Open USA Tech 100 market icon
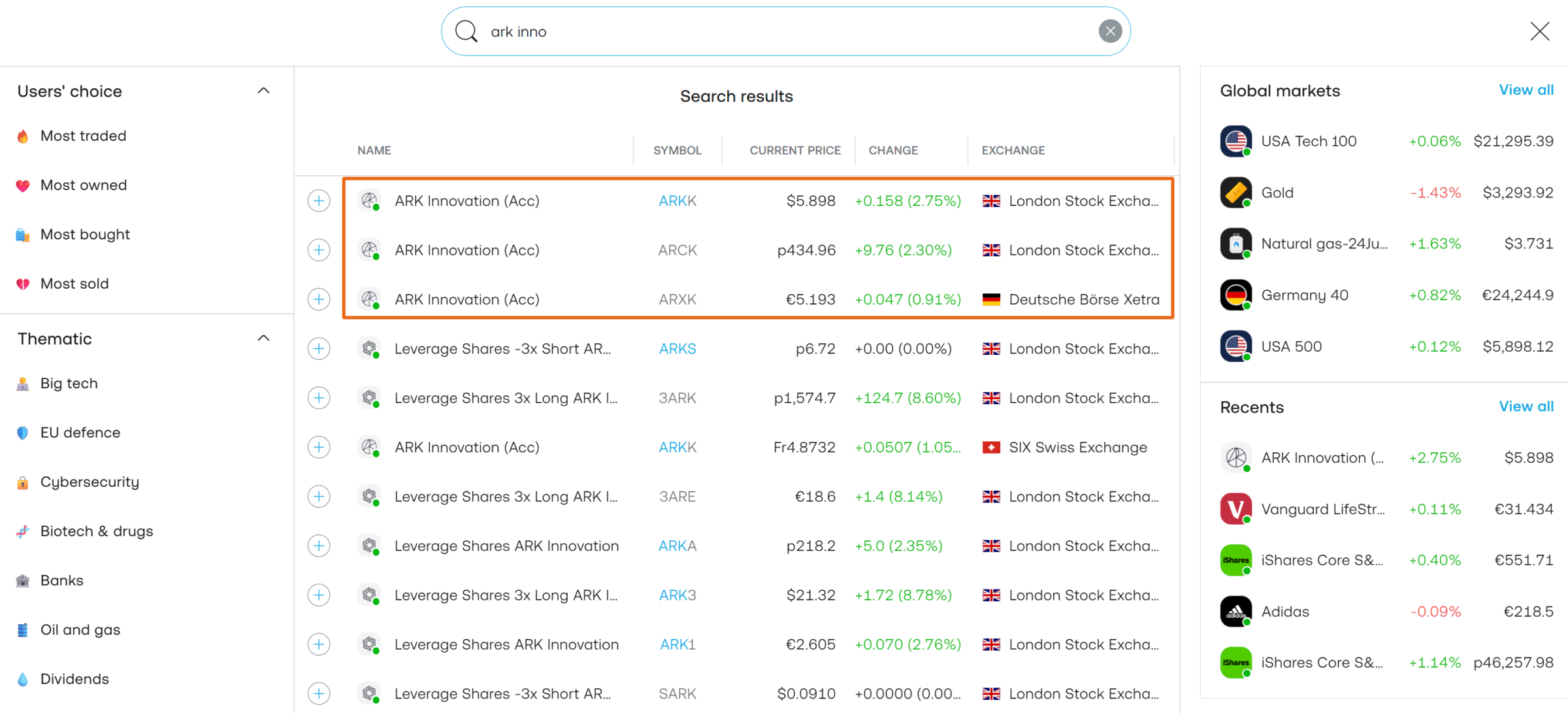 coord(1236,141)
